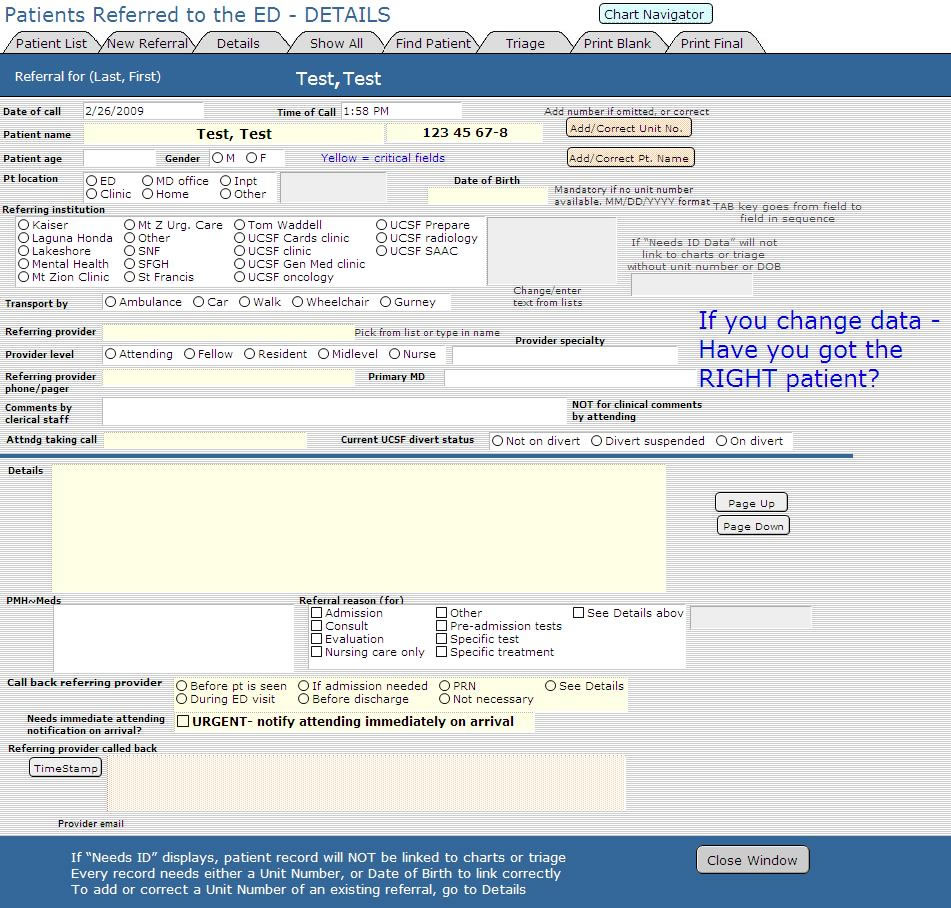Screen dimensions: 951x908
Task: Select the M gender radio button
Action: coord(217,158)
